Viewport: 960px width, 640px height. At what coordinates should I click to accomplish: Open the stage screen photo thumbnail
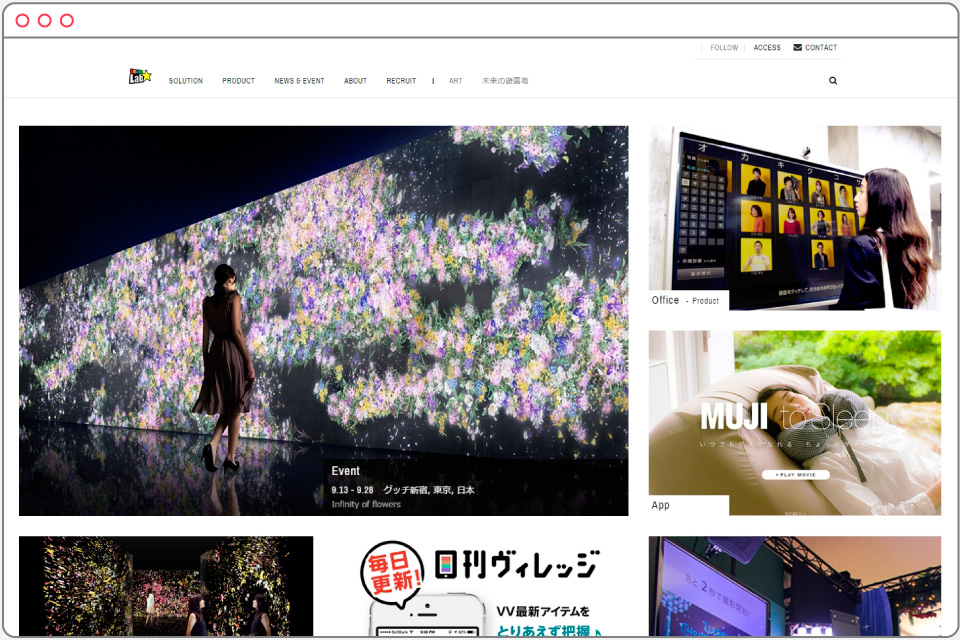(795, 586)
